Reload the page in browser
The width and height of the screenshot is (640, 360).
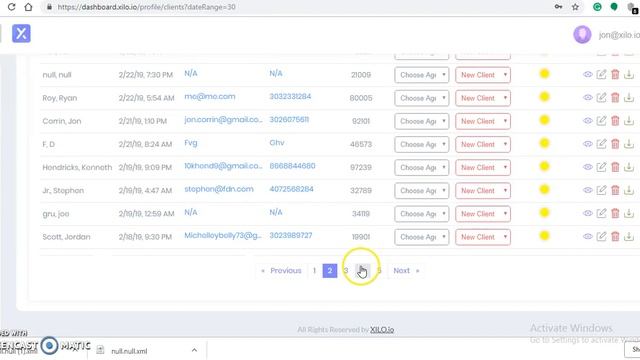[11, 7]
